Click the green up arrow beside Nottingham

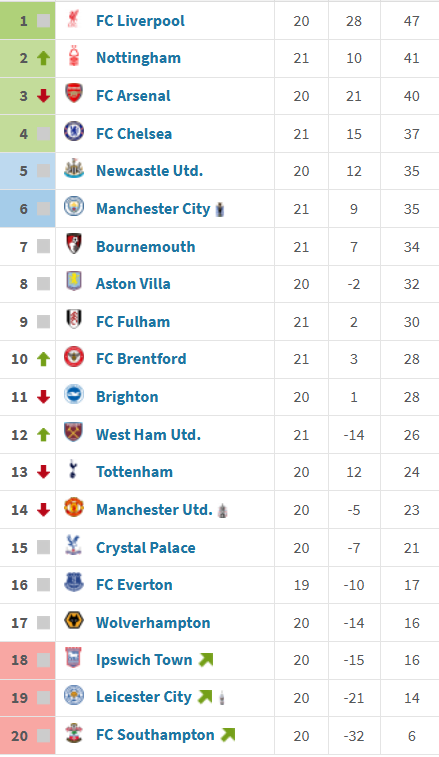43,58
